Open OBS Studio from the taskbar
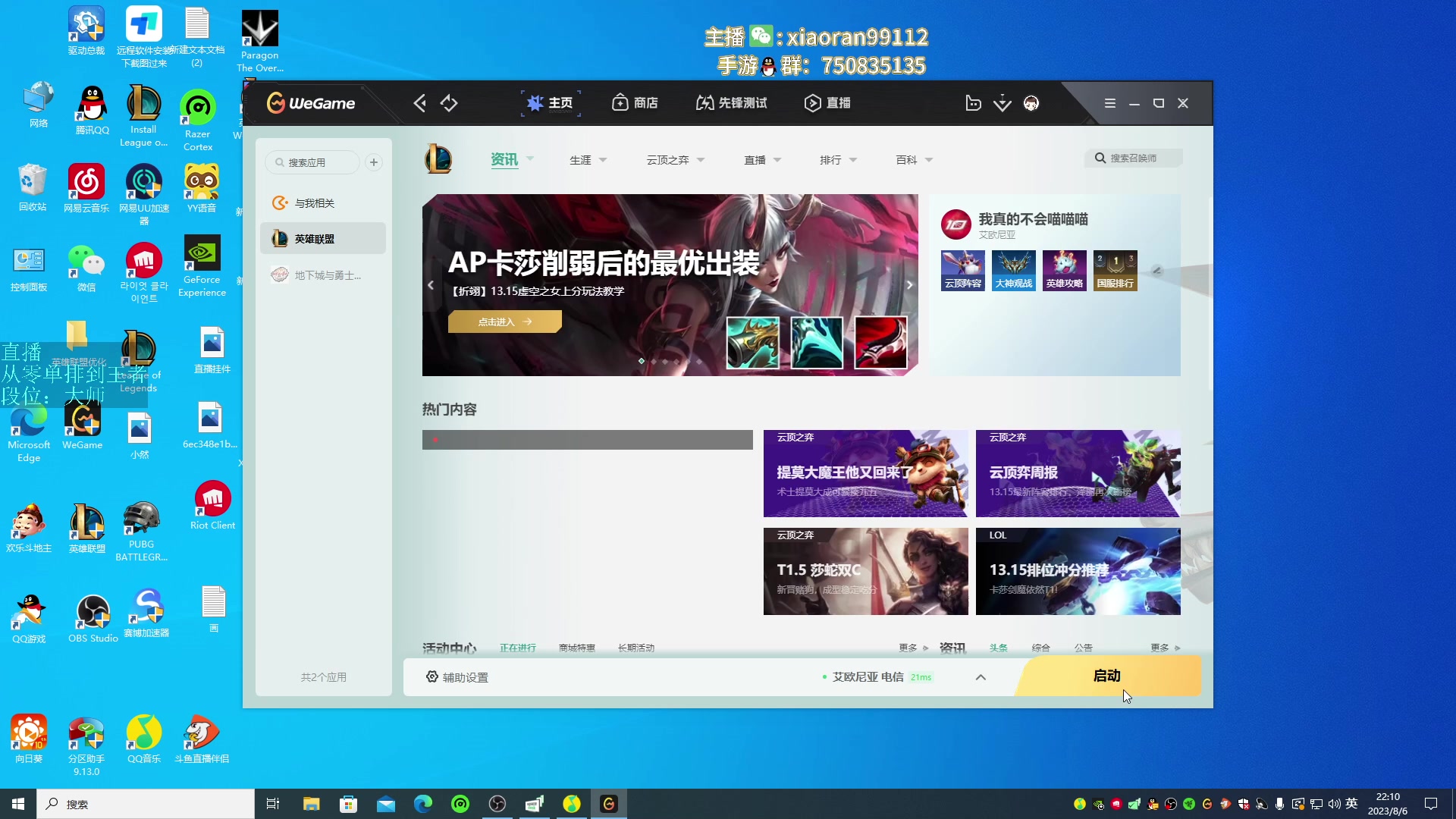Viewport: 1456px width, 819px height. pos(497,804)
